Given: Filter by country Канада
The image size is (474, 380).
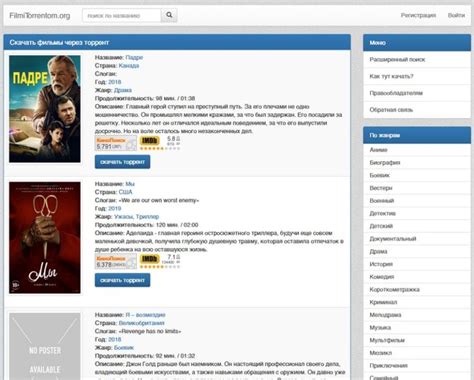Looking at the screenshot, I should tap(129, 65).
